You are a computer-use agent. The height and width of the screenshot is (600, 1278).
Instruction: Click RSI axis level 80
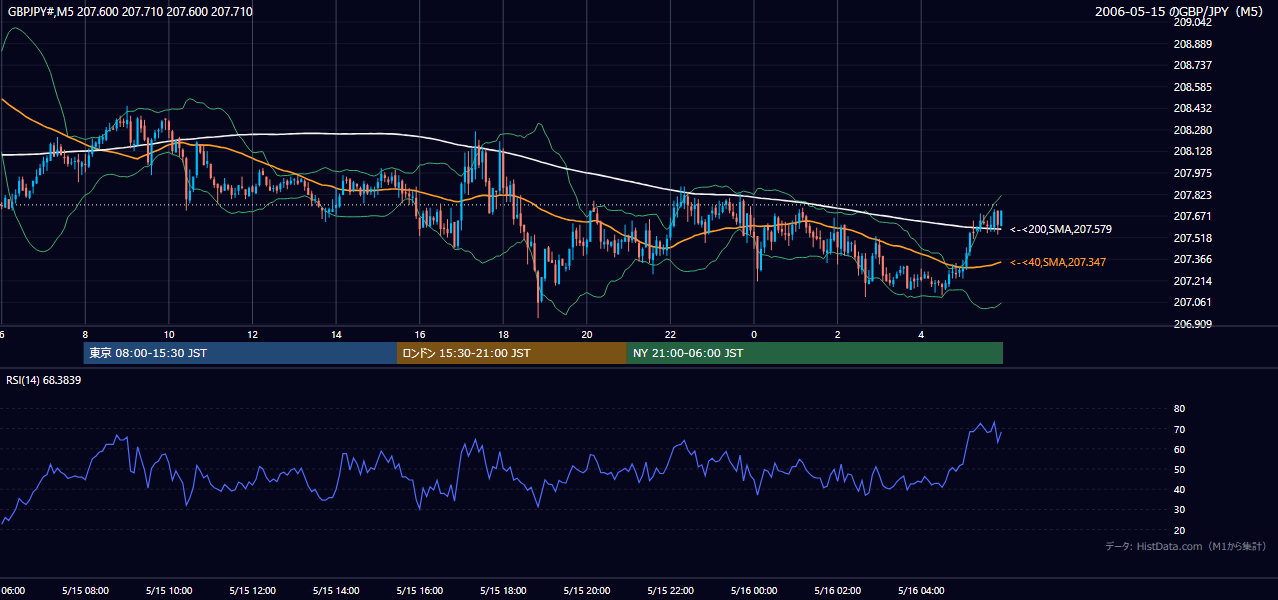pos(1179,409)
